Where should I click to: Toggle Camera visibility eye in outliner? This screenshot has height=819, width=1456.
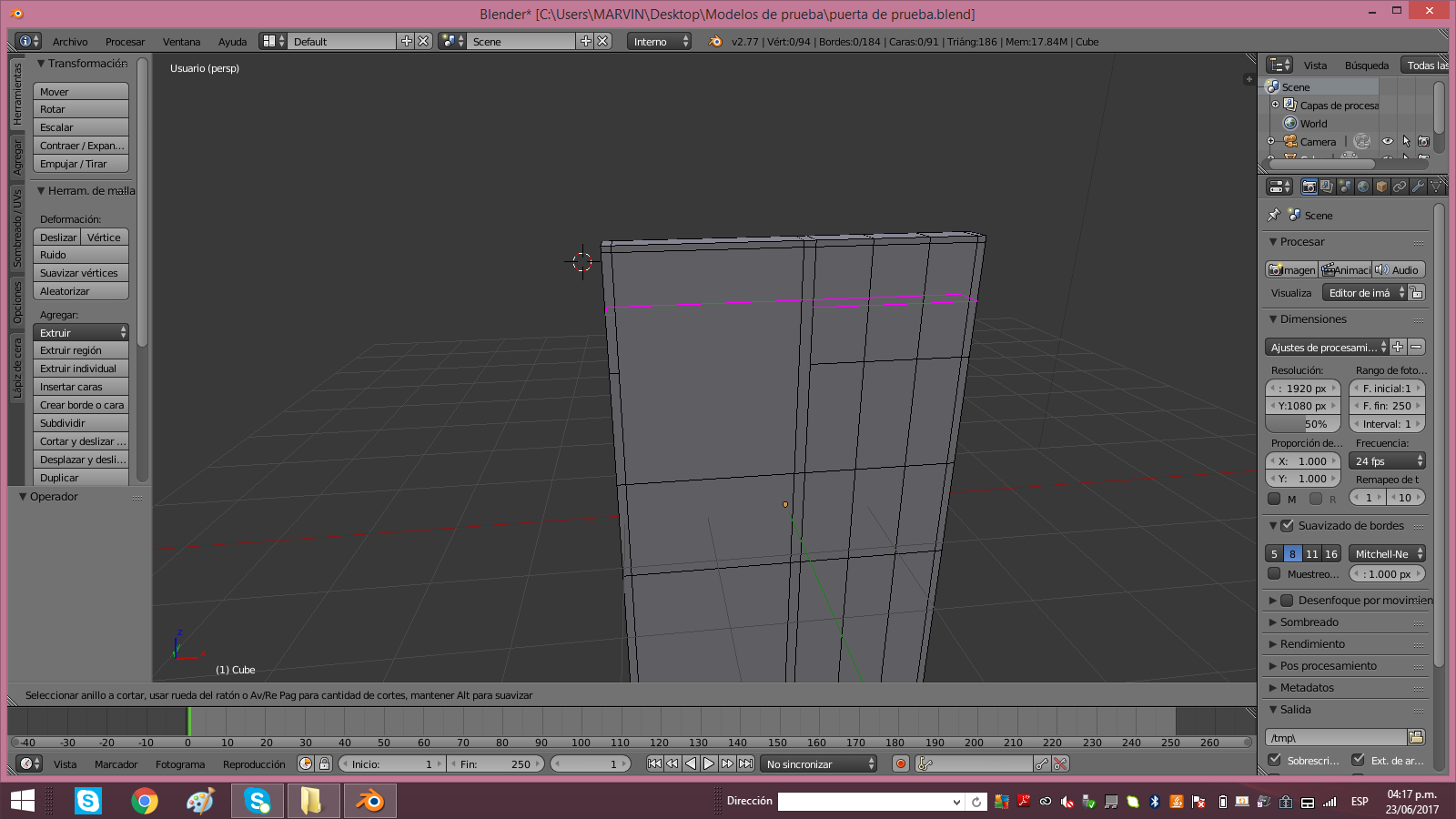coord(1387,141)
